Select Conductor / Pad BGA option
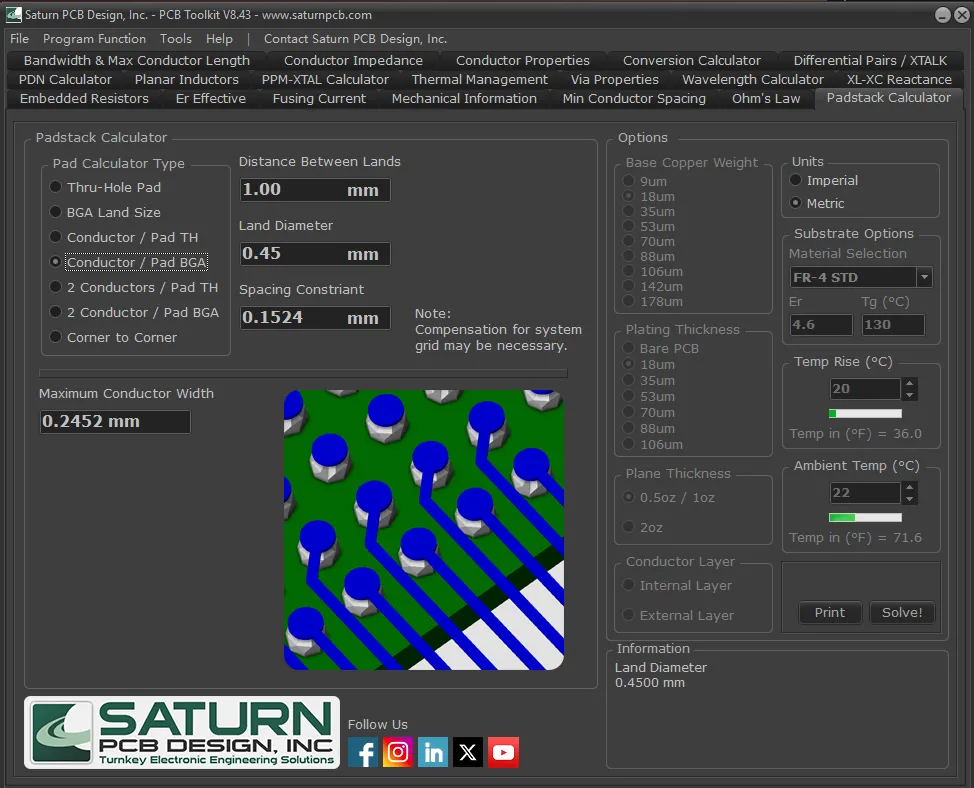974x788 pixels. (x=129, y=262)
